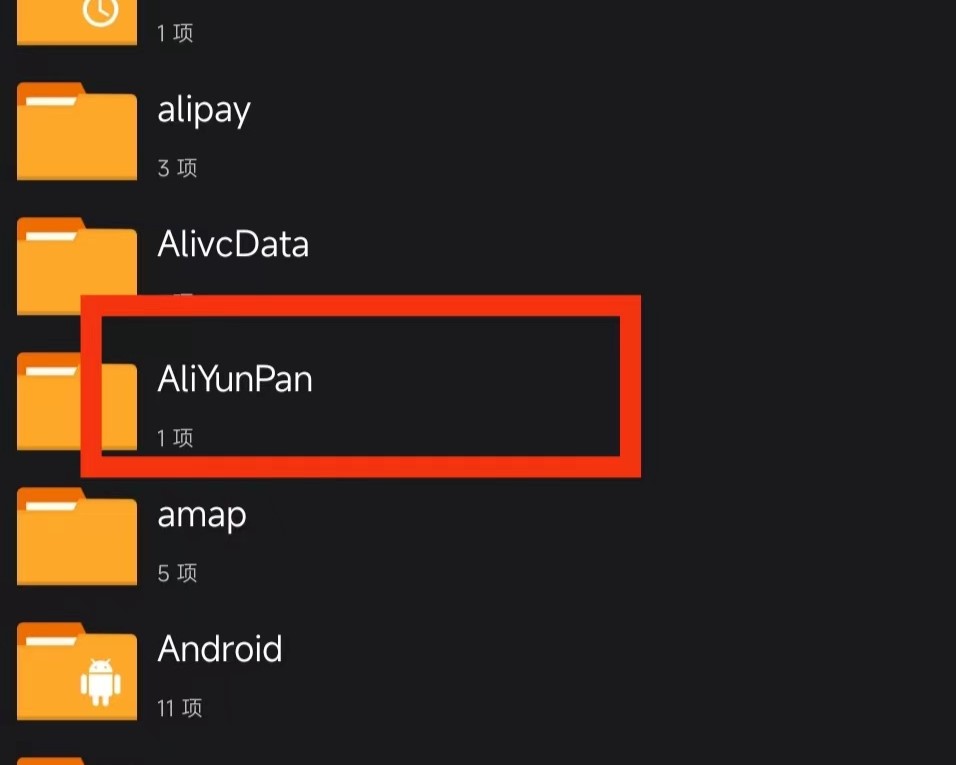Open the AlivcData folder by its name
This screenshot has height=765, width=956.
(x=233, y=245)
